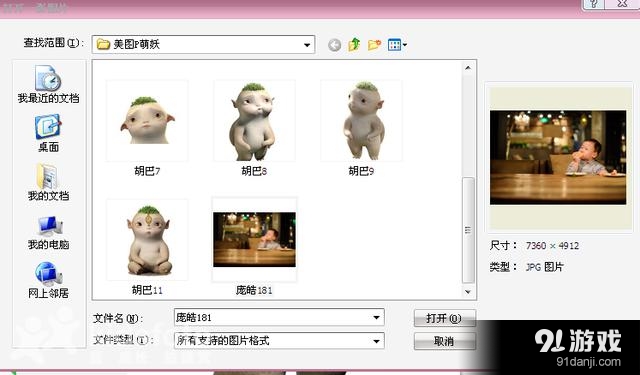
Task: Click the 7360 × 4912 size value
Action: coord(552,246)
